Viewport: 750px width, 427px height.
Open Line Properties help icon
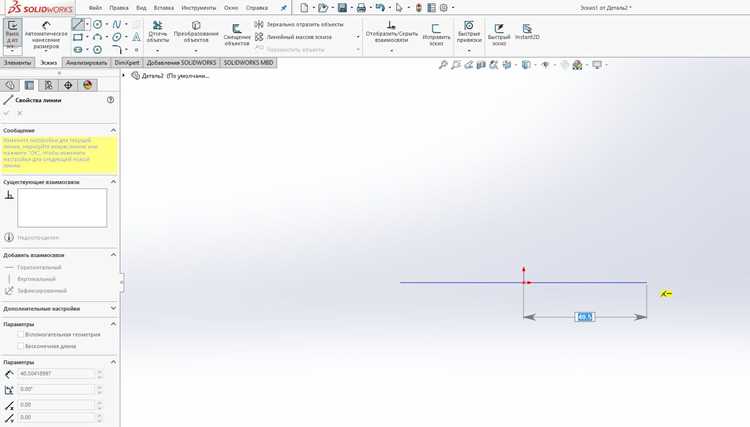pos(110,100)
